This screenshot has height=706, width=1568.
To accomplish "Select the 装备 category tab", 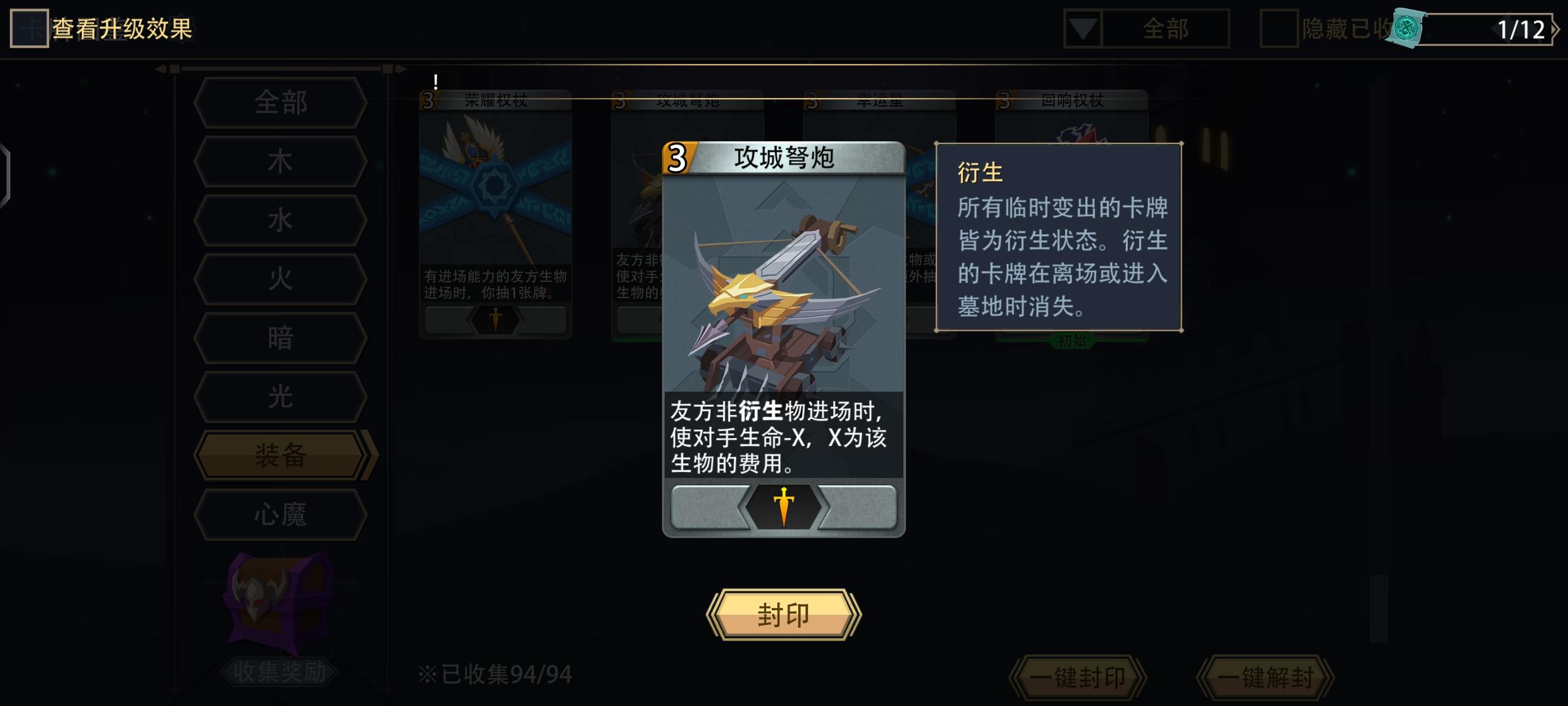I will (281, 455).
